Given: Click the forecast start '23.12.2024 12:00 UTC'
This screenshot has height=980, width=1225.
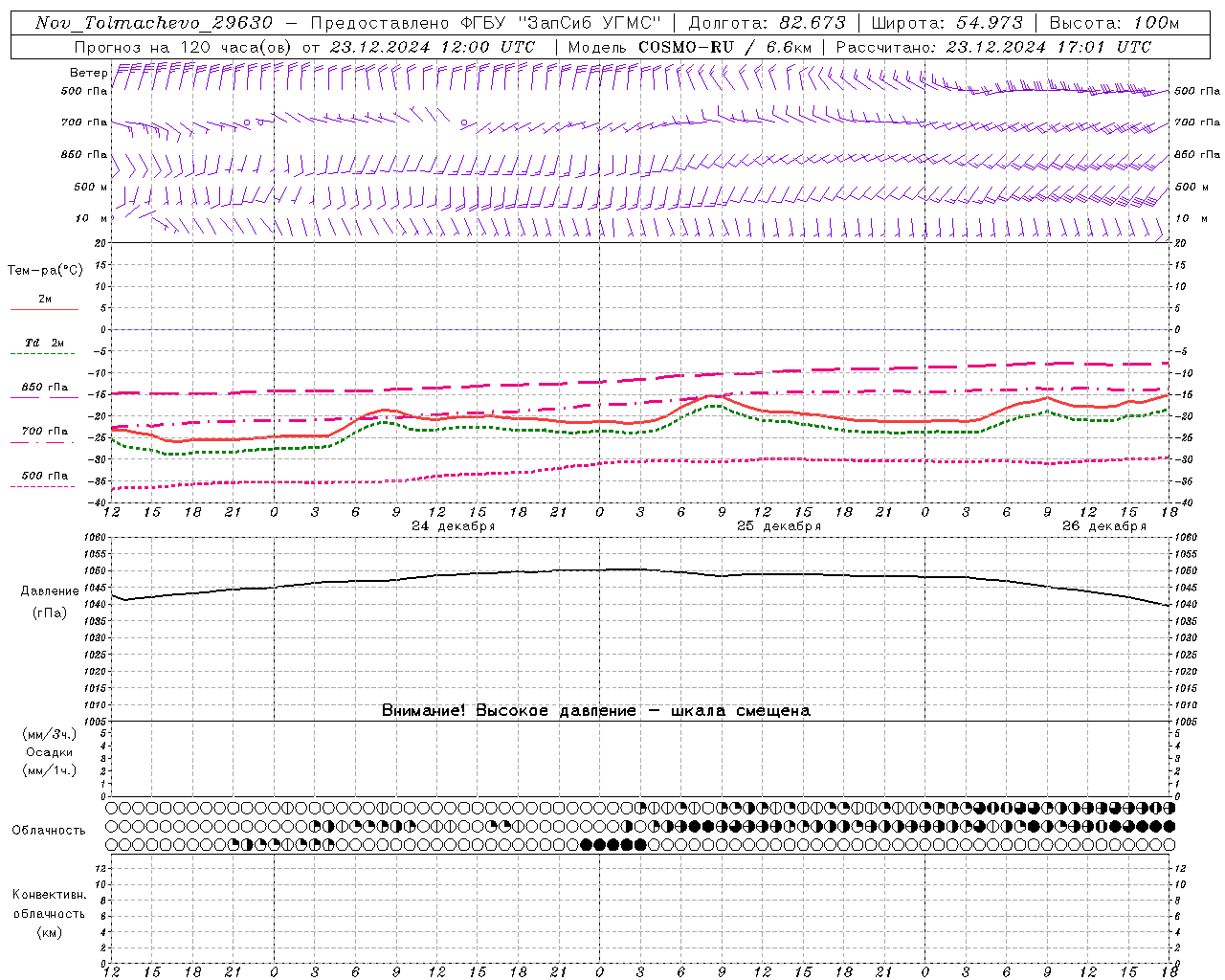Looking at the screenshot, I should click(433, 47).
